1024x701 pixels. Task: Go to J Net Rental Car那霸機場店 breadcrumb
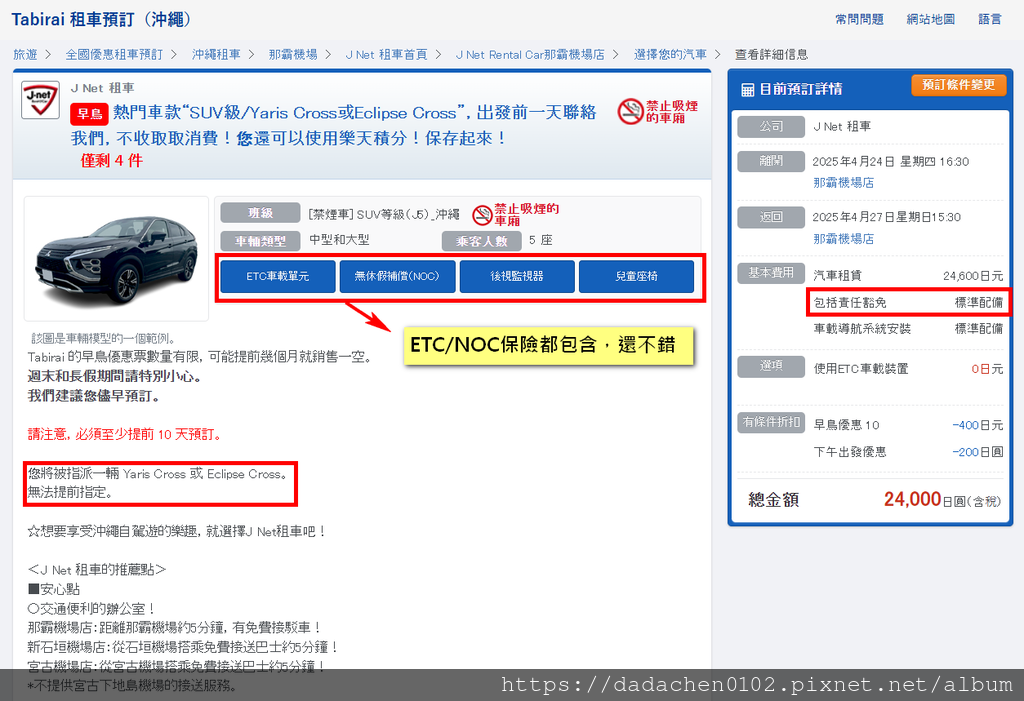(x=530, y=54)
